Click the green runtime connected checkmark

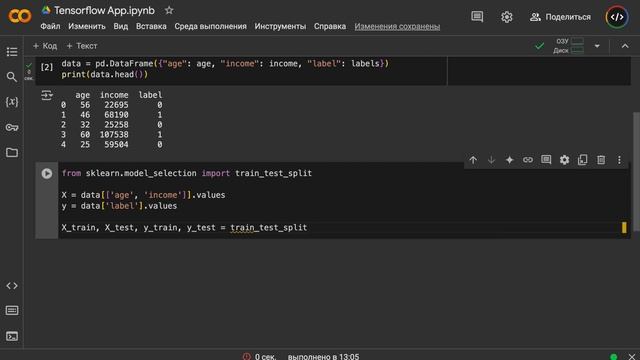tap(540, 46)
